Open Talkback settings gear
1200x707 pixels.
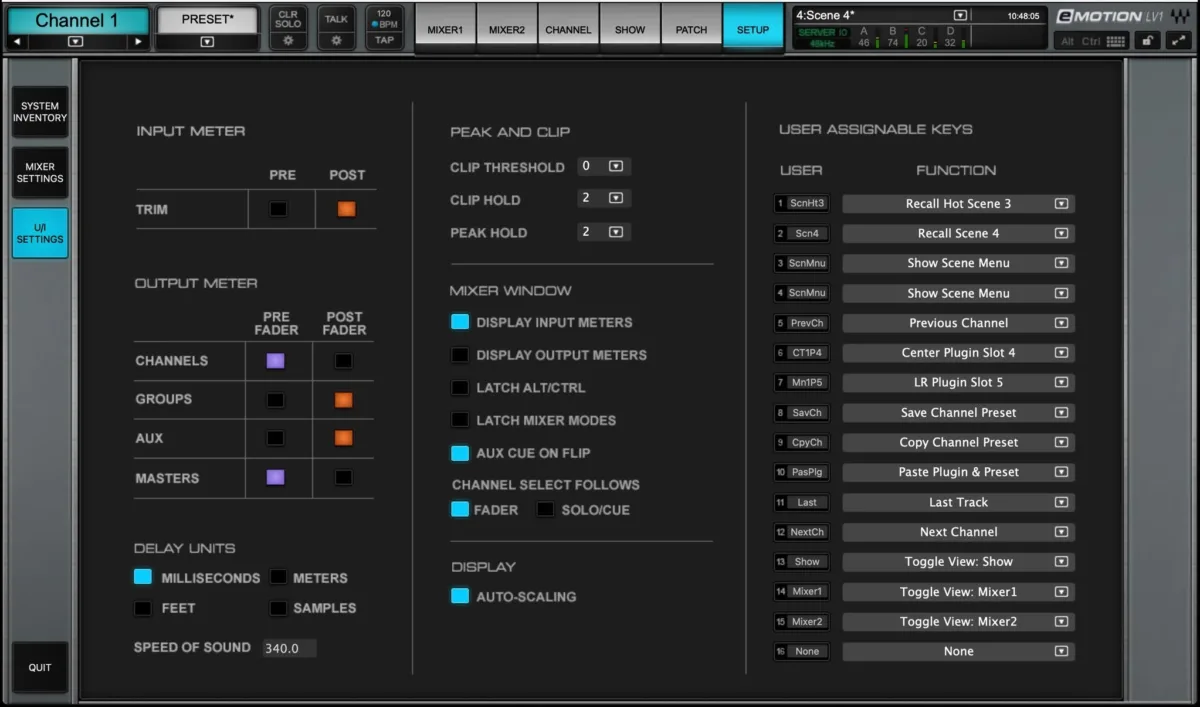(336, 41)
